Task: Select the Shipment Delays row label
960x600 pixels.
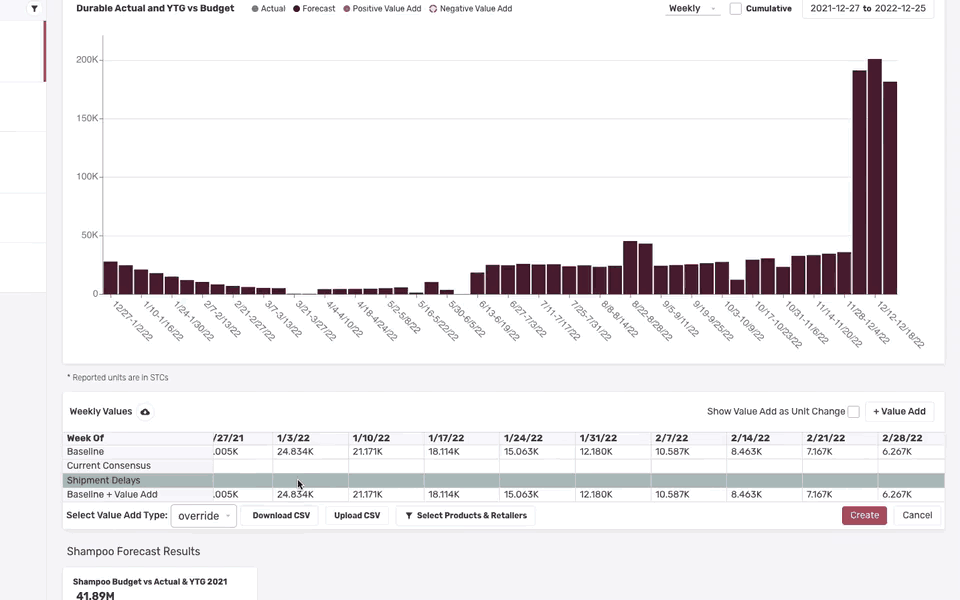Action: click(x=104, y=481)
